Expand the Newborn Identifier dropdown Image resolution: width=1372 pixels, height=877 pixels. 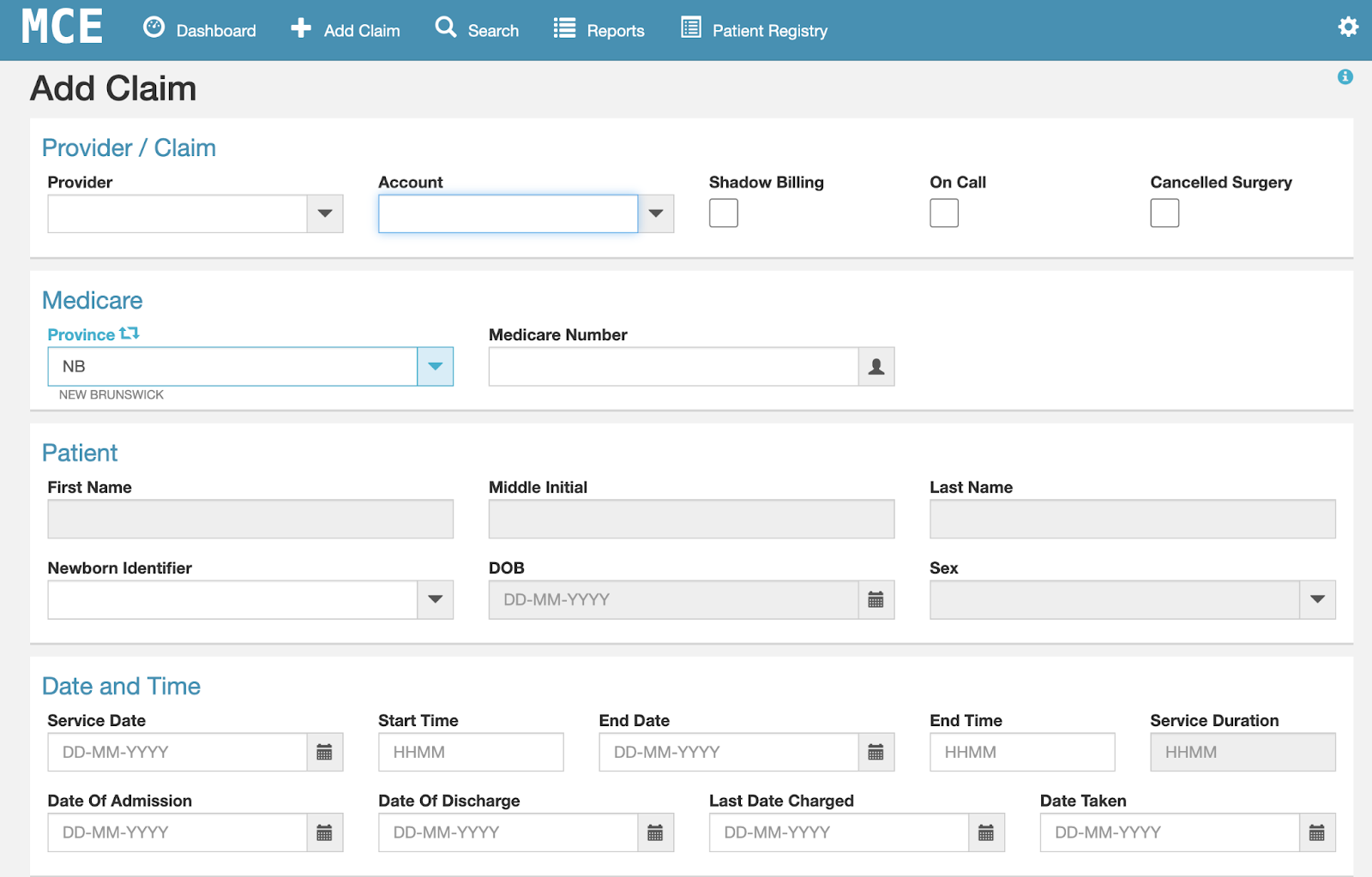click(x=435, y=600)
